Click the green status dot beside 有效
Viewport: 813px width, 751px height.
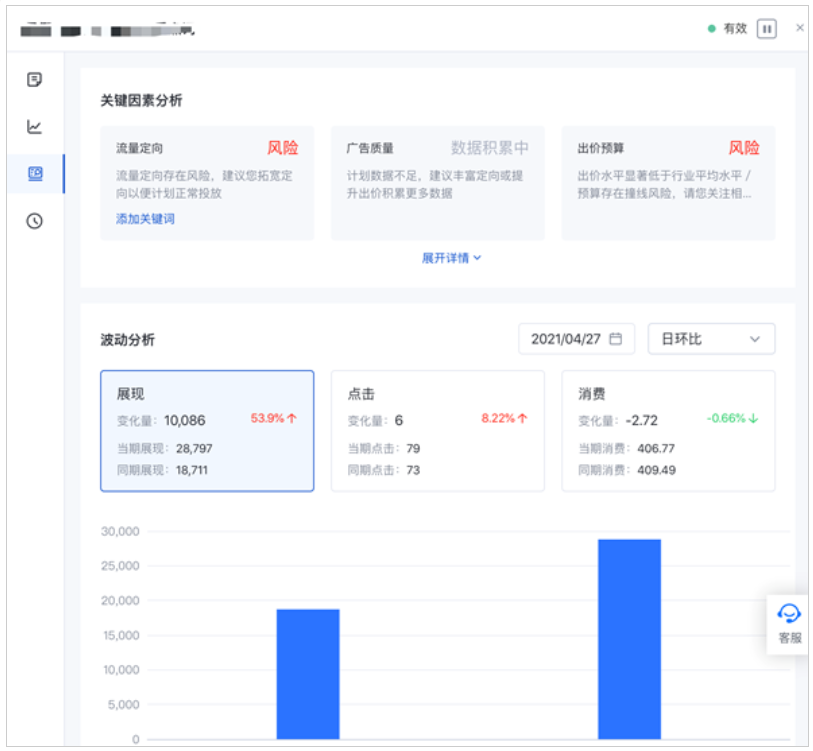tap(711, 28)
